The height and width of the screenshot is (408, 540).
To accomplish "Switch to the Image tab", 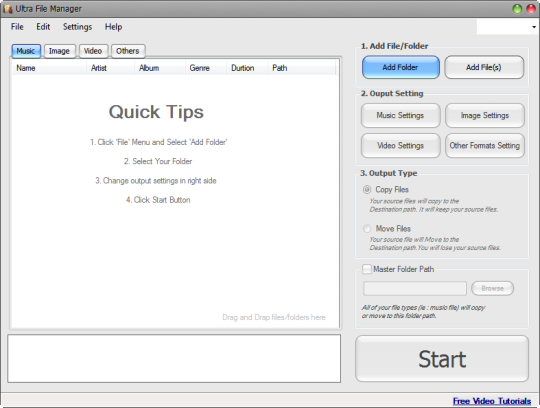I will pyautogui.click(x=59, y=51).
